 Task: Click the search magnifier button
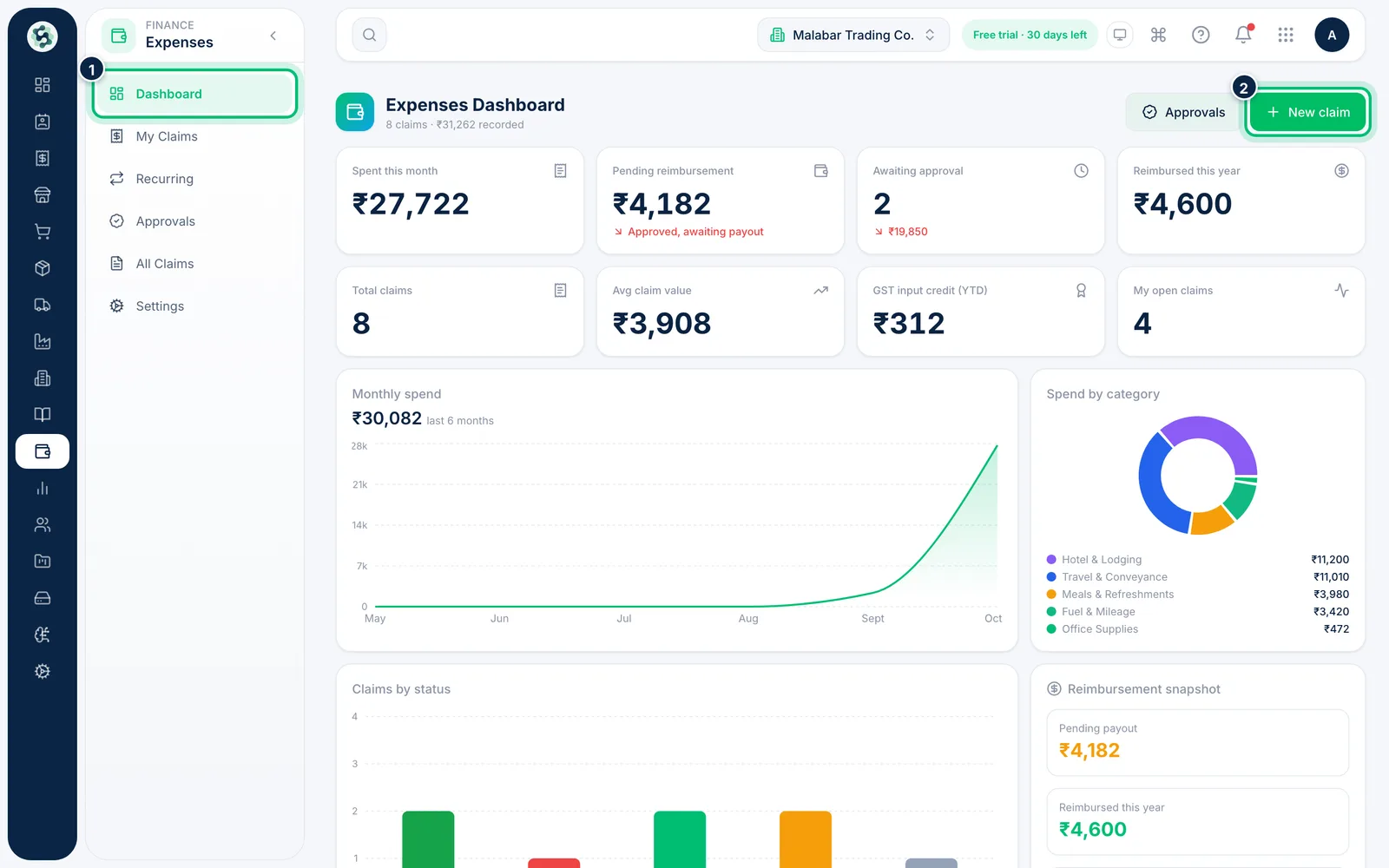point(369,35)
